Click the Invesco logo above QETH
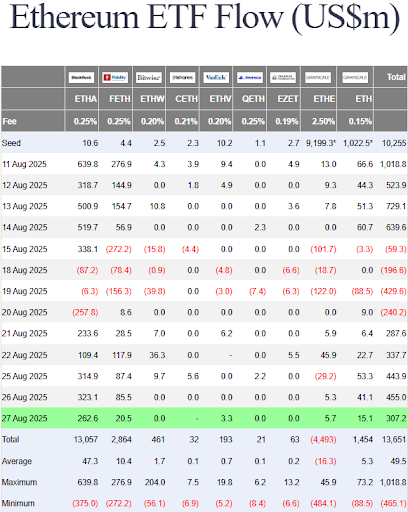408x512 pixels. coord(250,77)
